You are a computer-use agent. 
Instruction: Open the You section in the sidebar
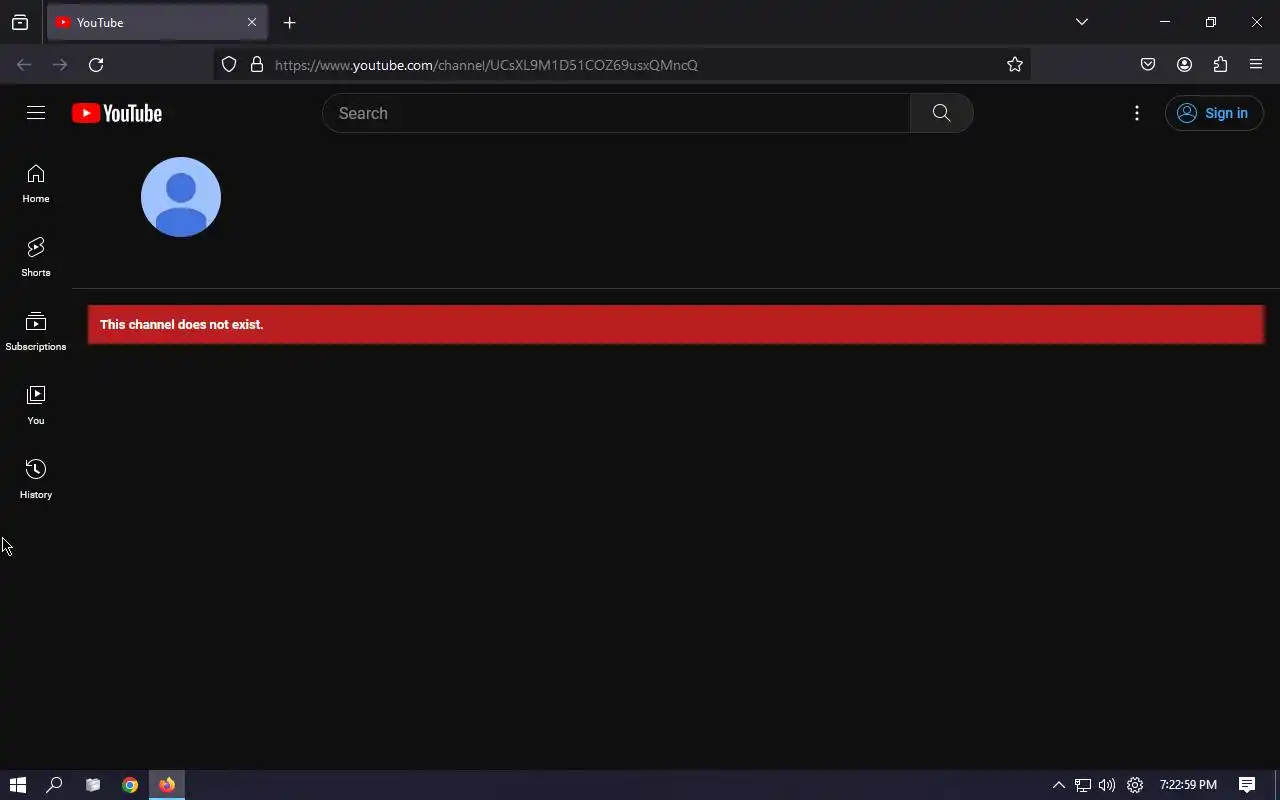pyautogui.click(x=36, y=406)
